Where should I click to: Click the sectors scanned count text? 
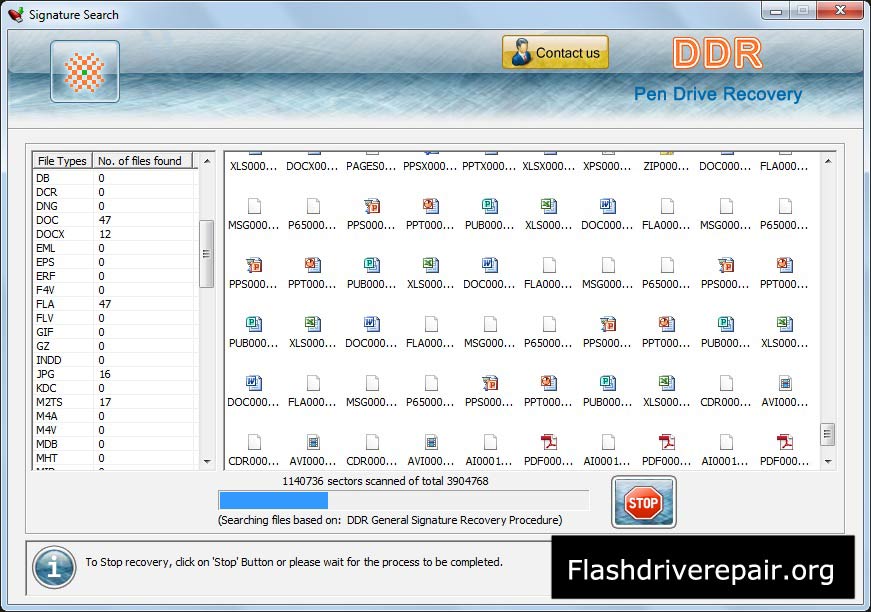(x=385, y=481)
